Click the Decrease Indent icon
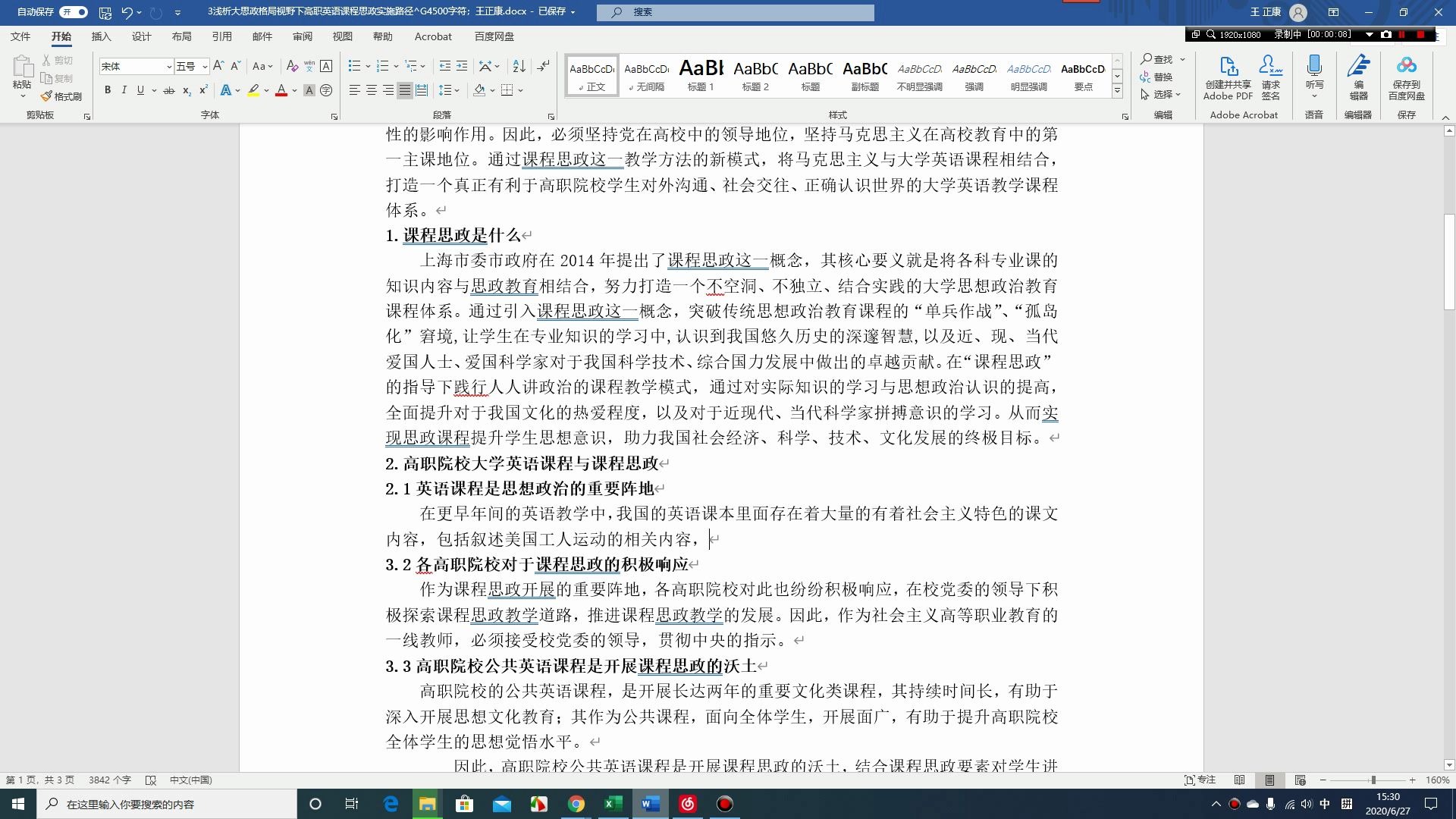Image resolution: width=1456 pixels, height=819 pixels. tap(445, 66)
